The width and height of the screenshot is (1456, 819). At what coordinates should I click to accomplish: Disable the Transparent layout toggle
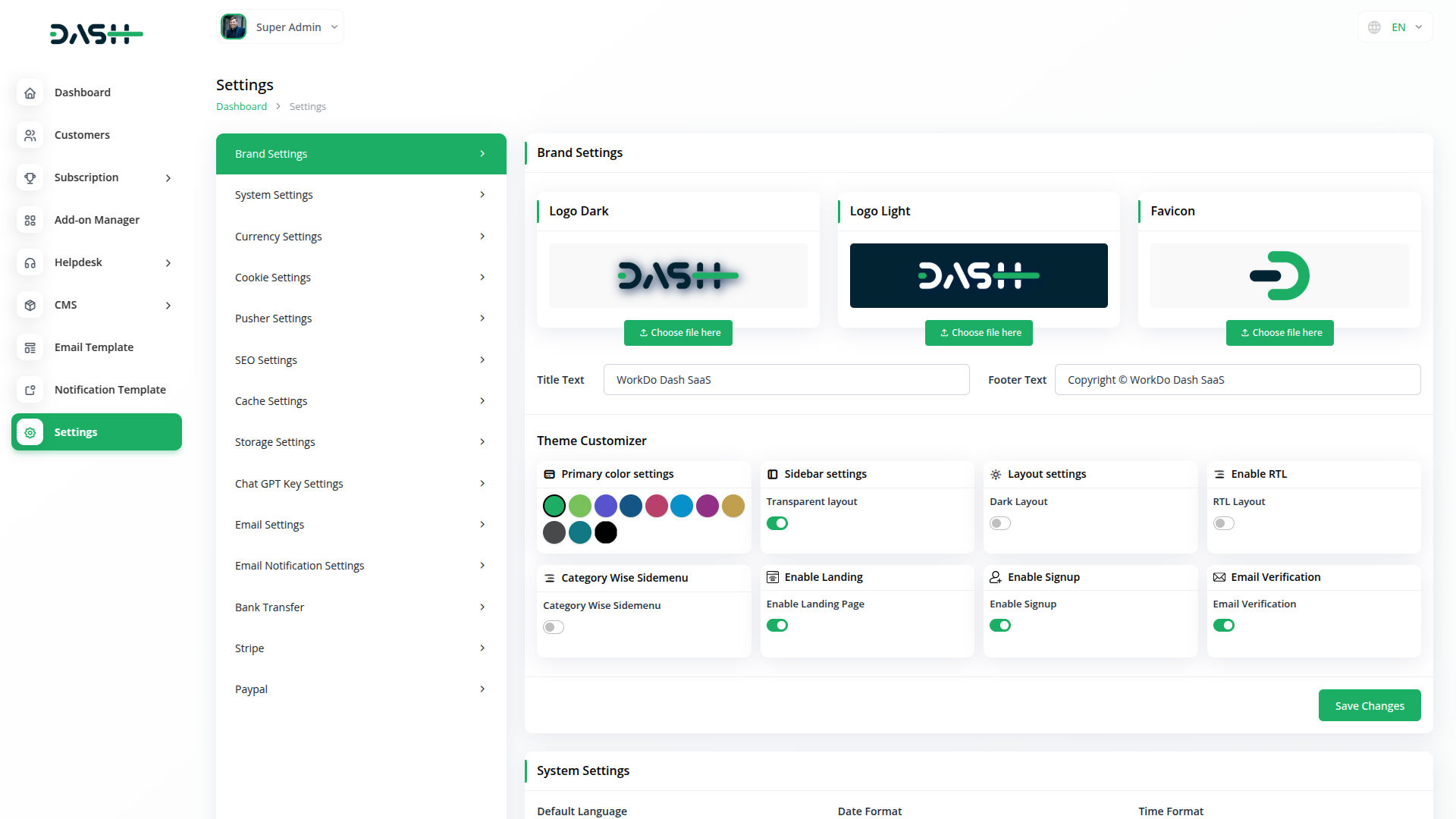[x=777, y=523]
